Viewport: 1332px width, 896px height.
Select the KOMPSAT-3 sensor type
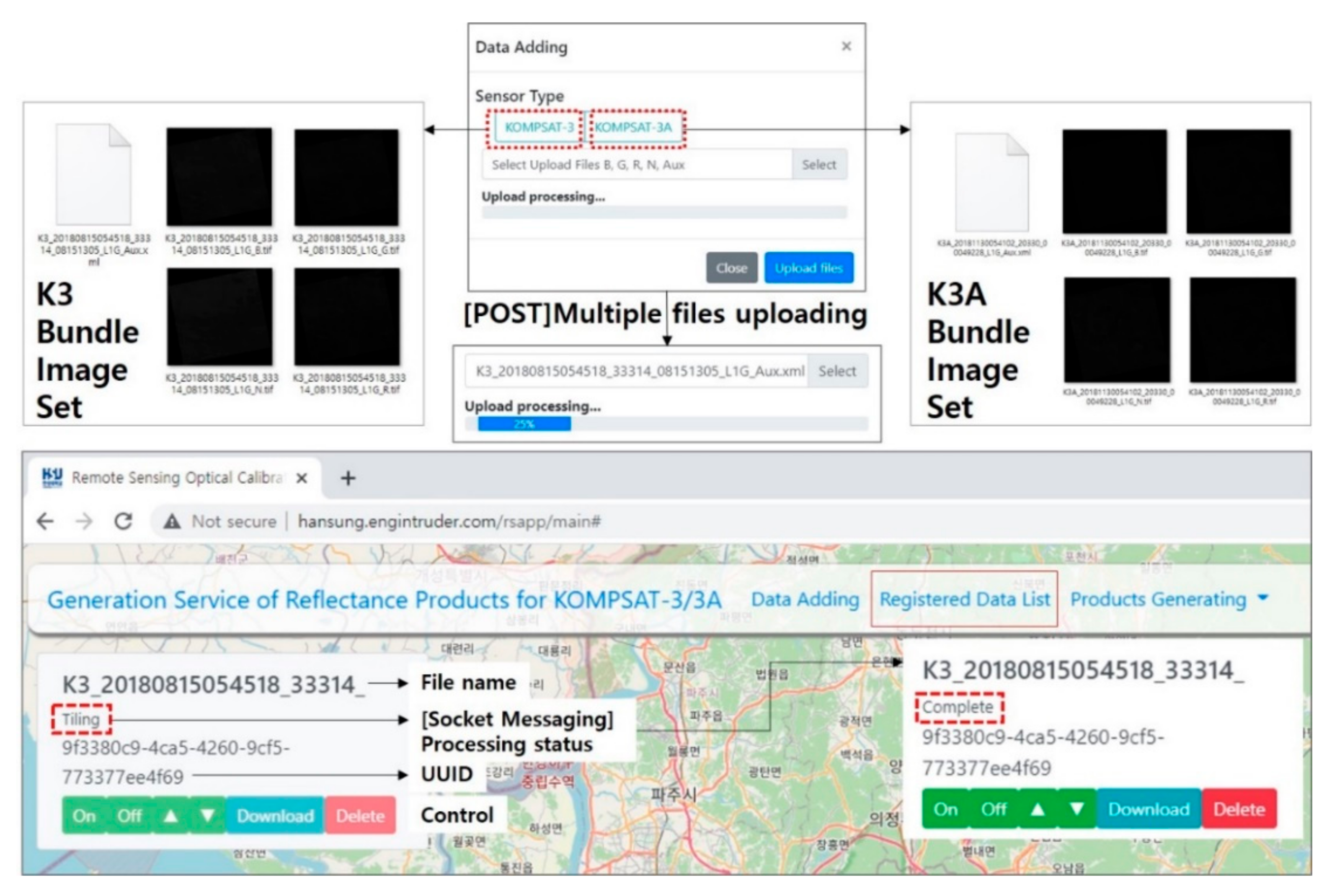click(539, 129)
